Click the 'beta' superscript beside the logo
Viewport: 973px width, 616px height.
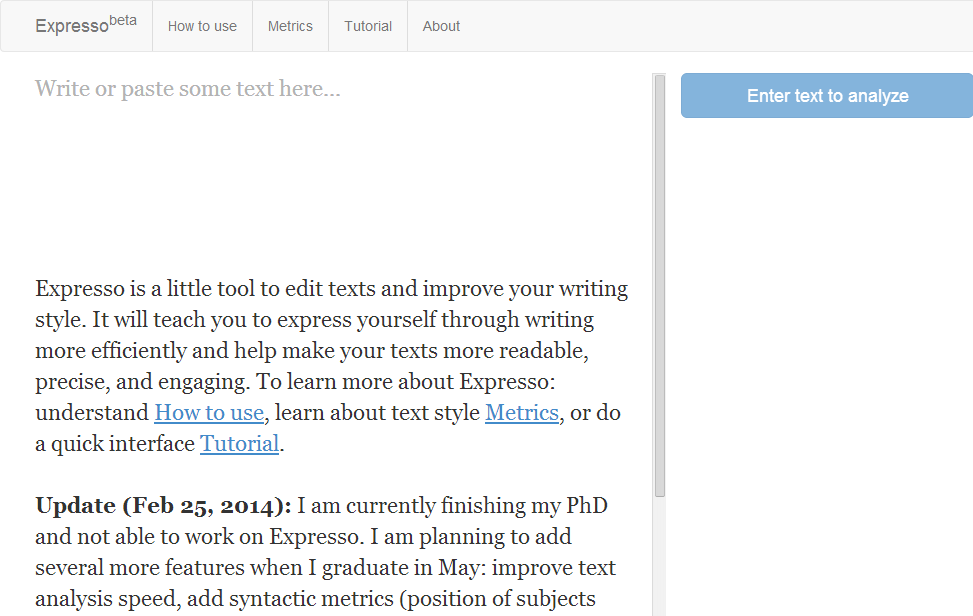tap(123, 20)
